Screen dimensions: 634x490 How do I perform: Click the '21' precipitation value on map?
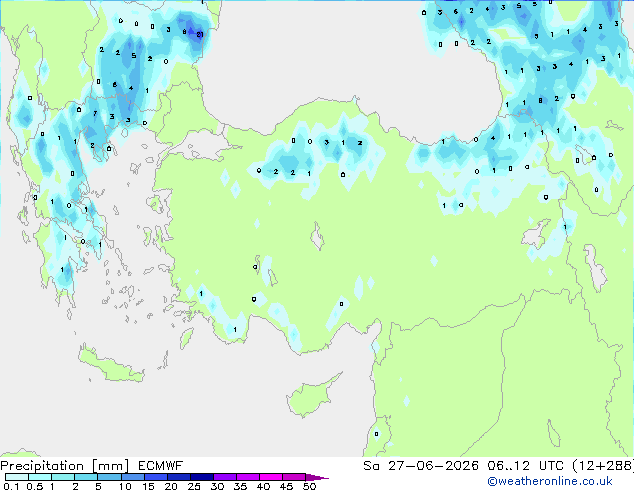coord(200,35)
